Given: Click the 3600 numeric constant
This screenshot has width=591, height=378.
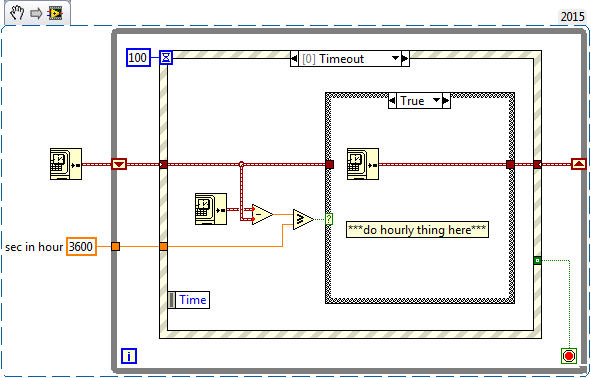Looking at the screenshot, I should (x=81, y=246).
